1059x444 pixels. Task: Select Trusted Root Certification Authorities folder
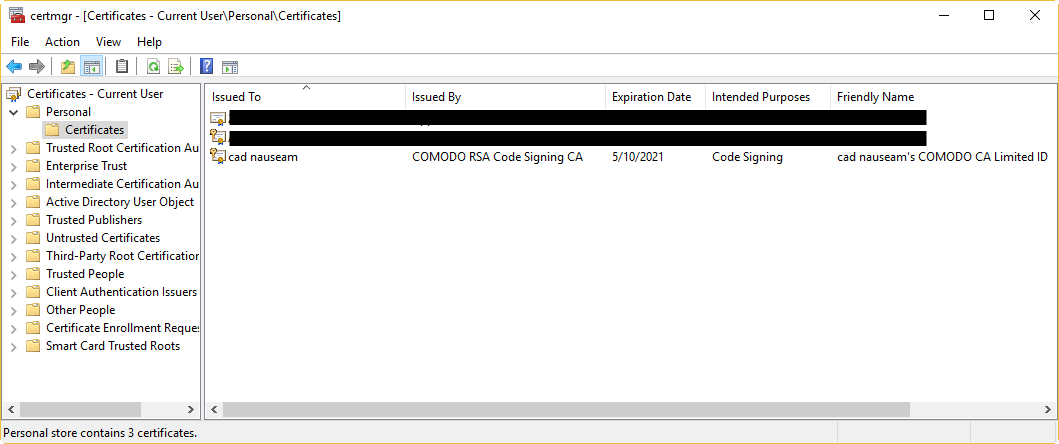(x=122, y=148)
